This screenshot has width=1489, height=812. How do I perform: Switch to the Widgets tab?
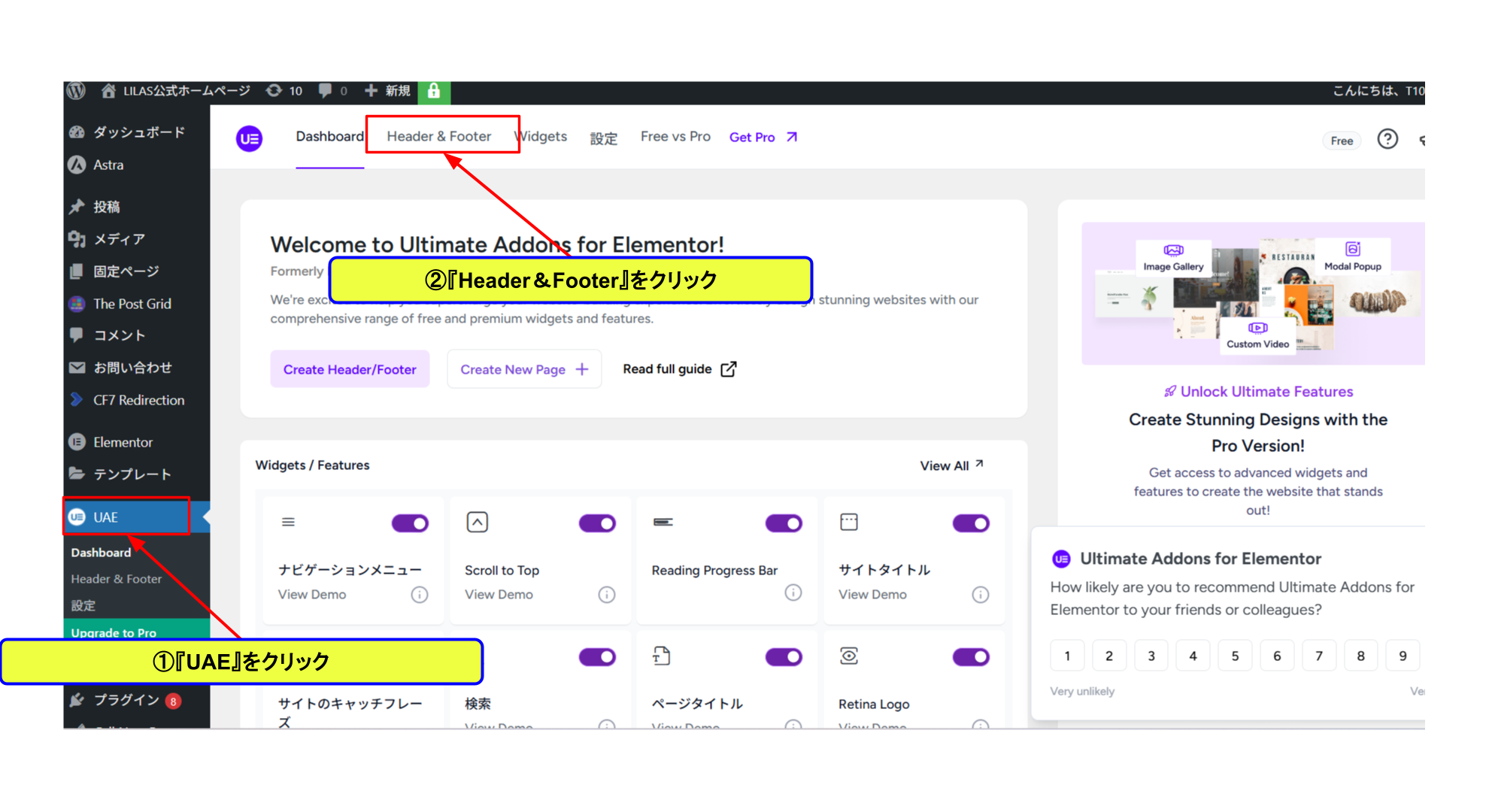tap(541, 136)
